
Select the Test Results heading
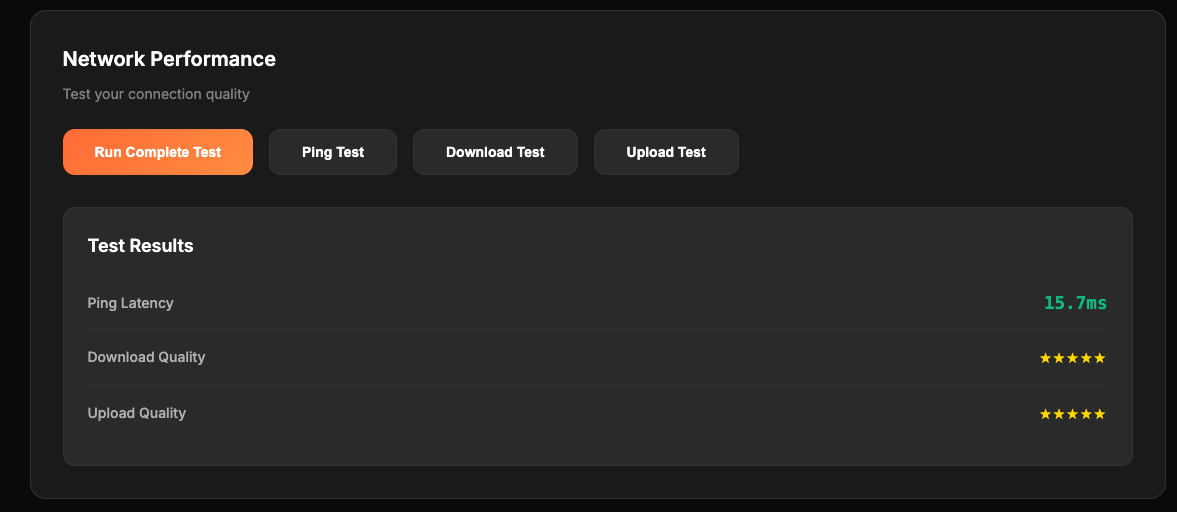[x=140, y=246]
